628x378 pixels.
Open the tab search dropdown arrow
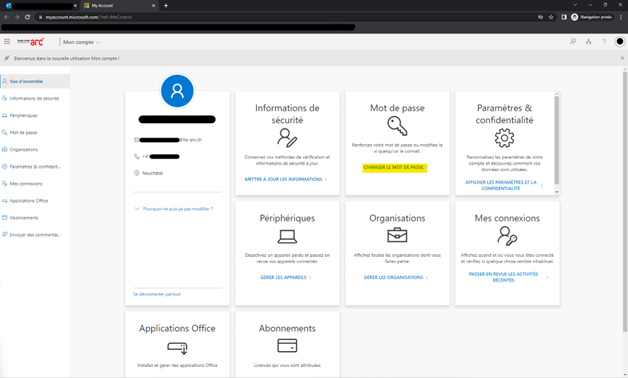pyautogui.click(x=575, y=5)
